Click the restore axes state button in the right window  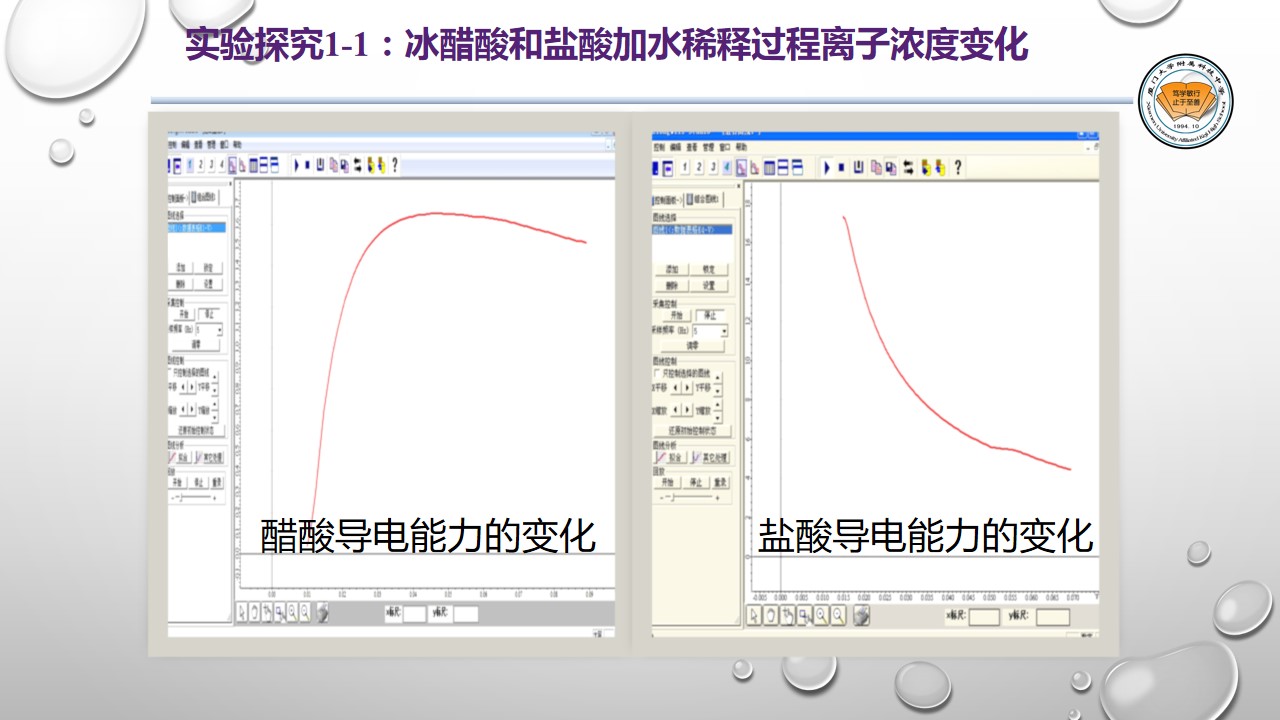tap(693, 431)
